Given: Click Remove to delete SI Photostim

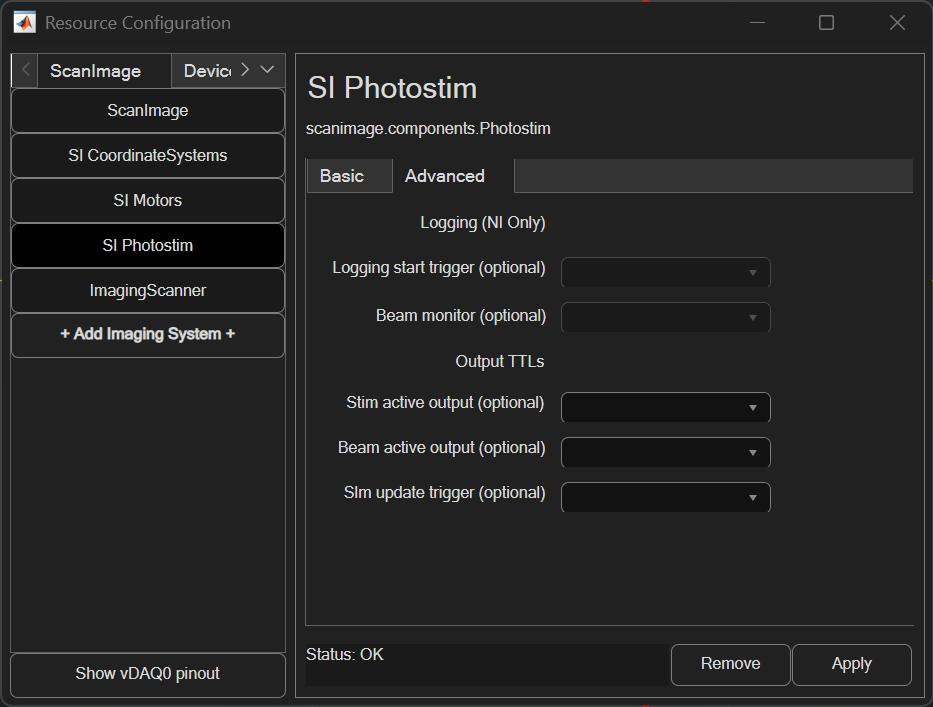Looking at the screenshot, I should [730, 664].
